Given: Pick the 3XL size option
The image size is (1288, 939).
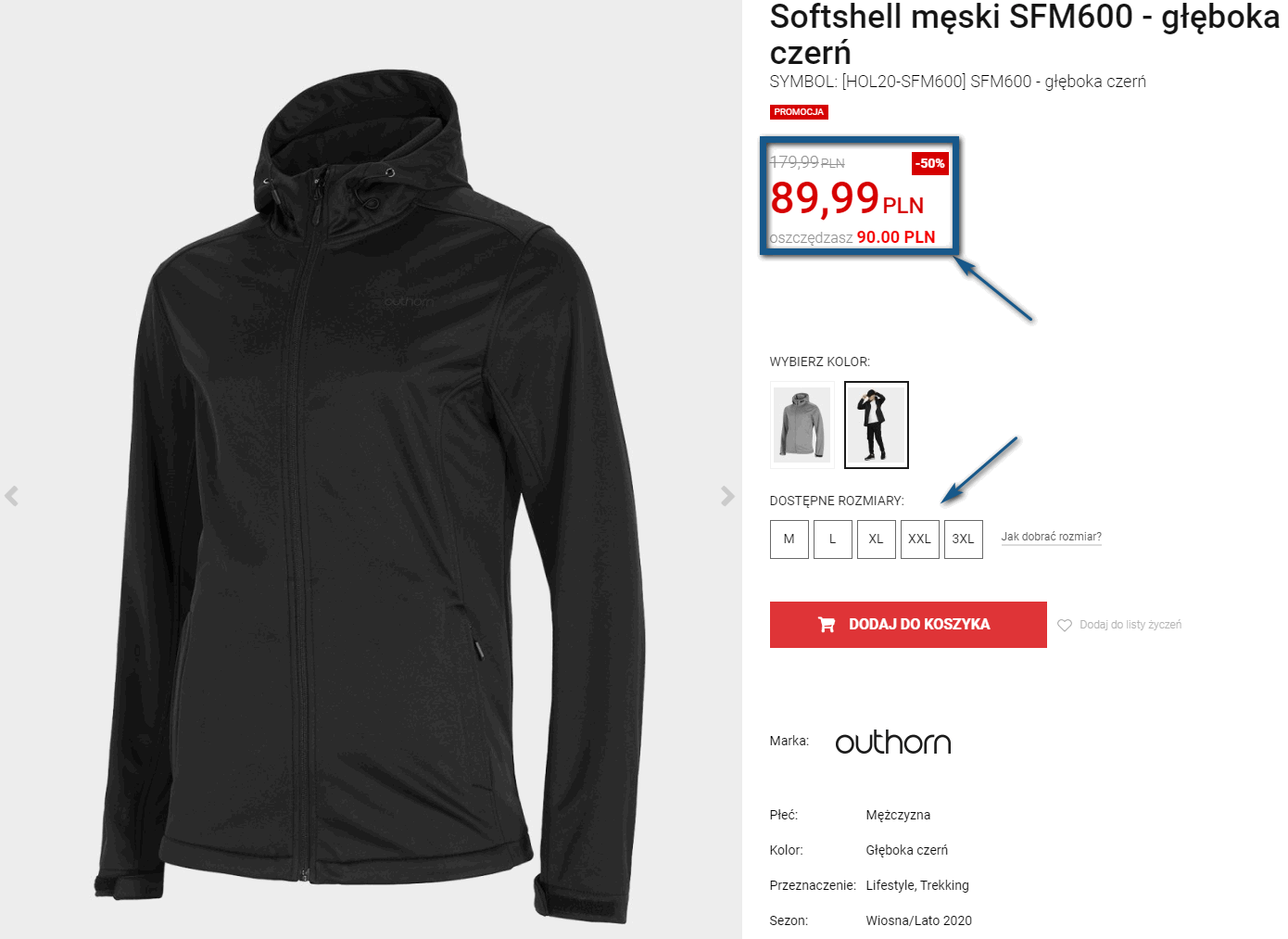Looking at the screenshot, I should tap(964, 539).
